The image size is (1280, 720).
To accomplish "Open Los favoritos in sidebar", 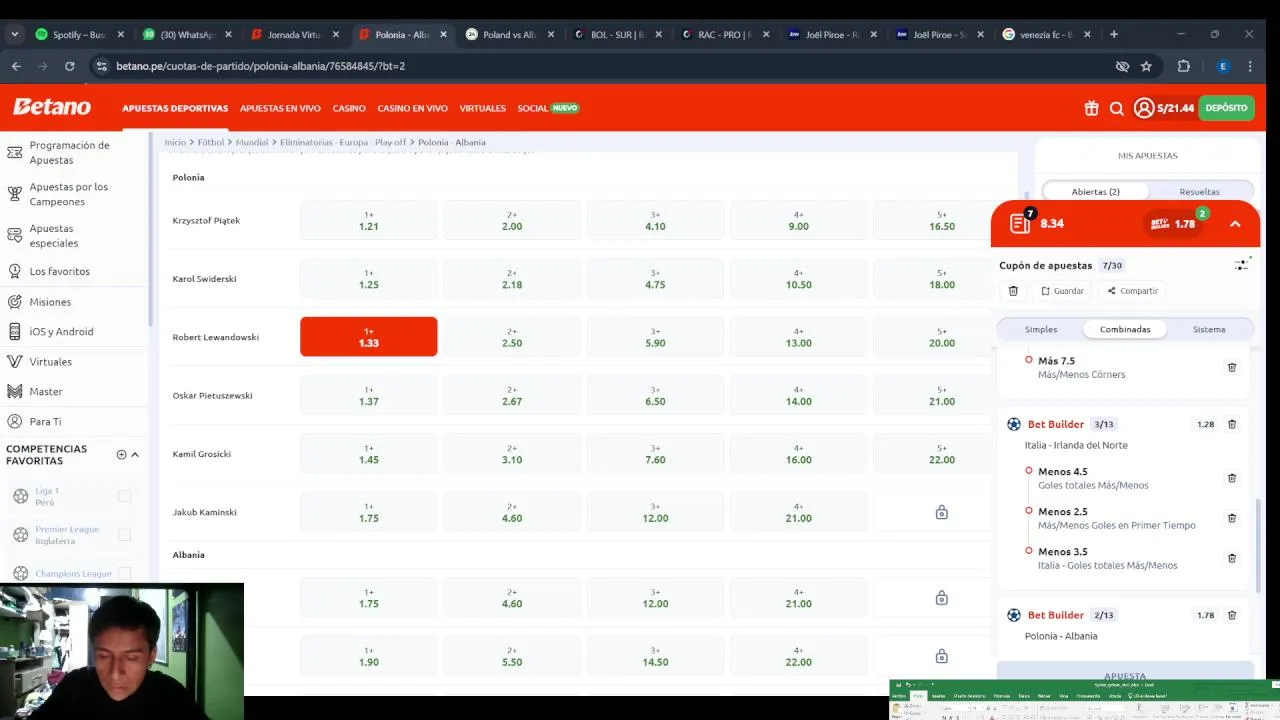I will click(x=60, y=271).
